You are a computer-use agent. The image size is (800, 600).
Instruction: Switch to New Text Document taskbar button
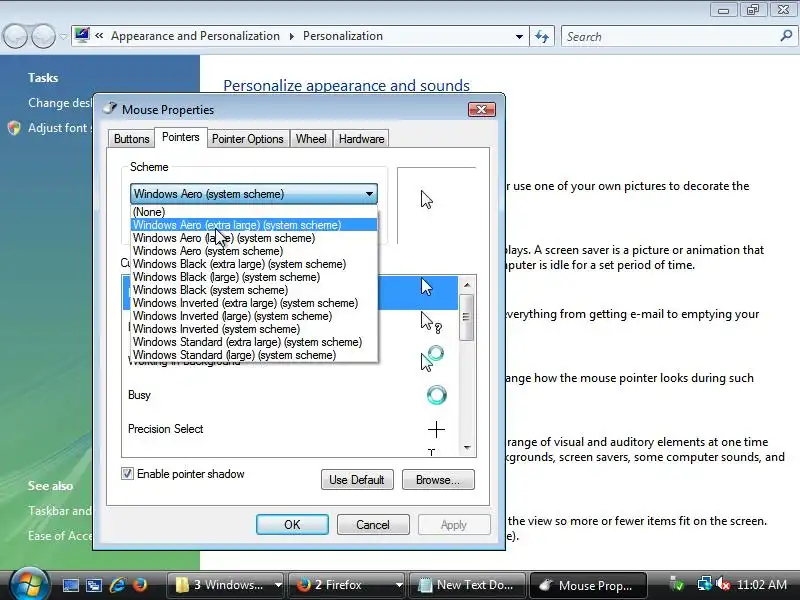pyautogui.click(x=468, y=585)
